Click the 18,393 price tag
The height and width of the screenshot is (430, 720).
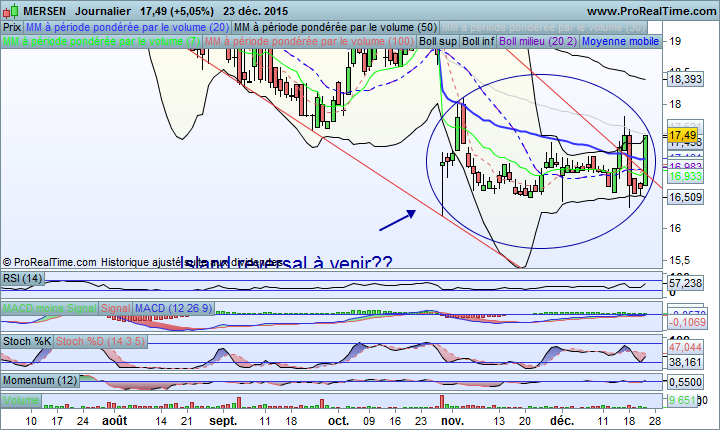pos(685,79)
